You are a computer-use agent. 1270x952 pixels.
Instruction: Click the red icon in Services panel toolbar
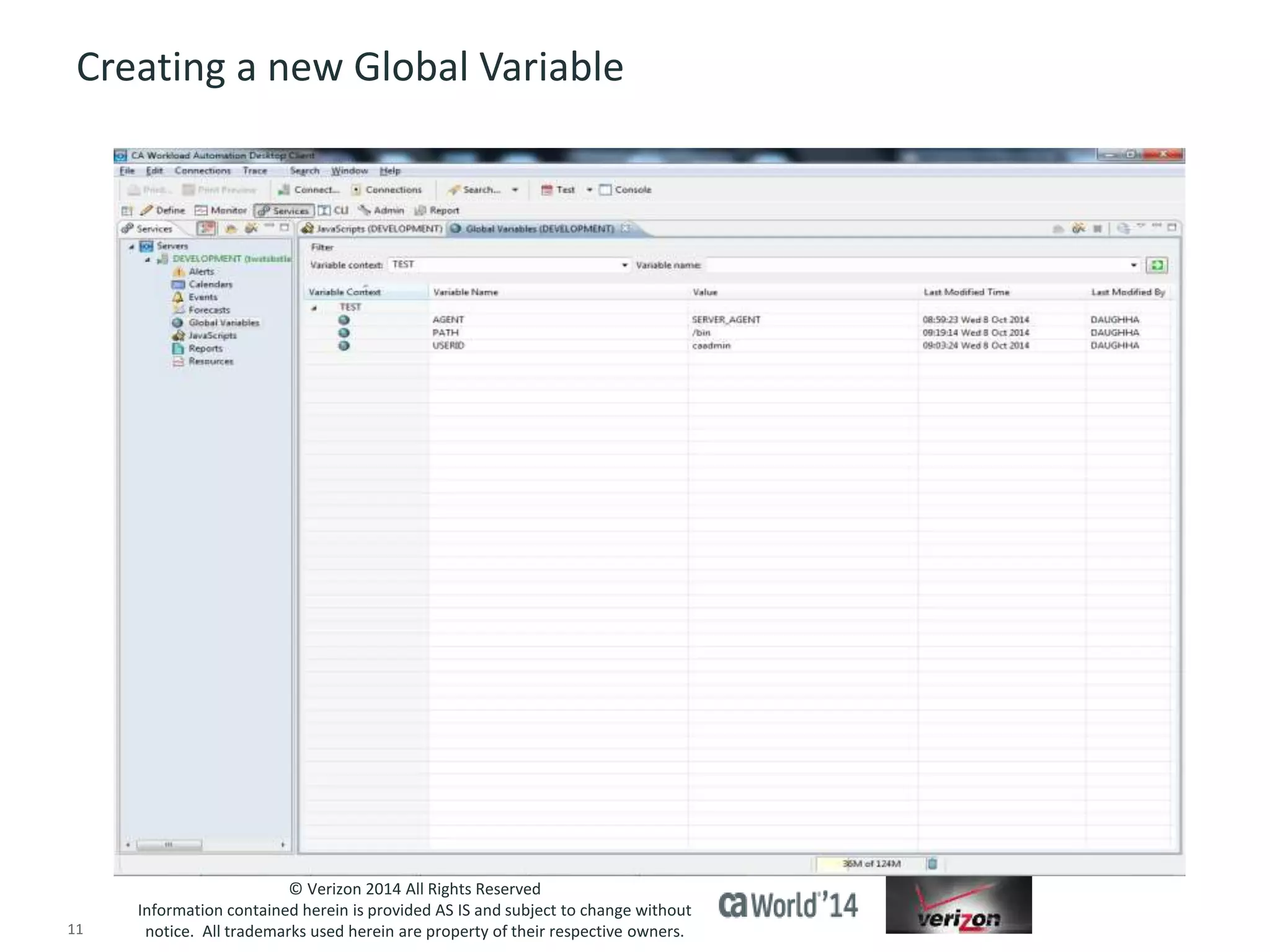coord(206,229)
